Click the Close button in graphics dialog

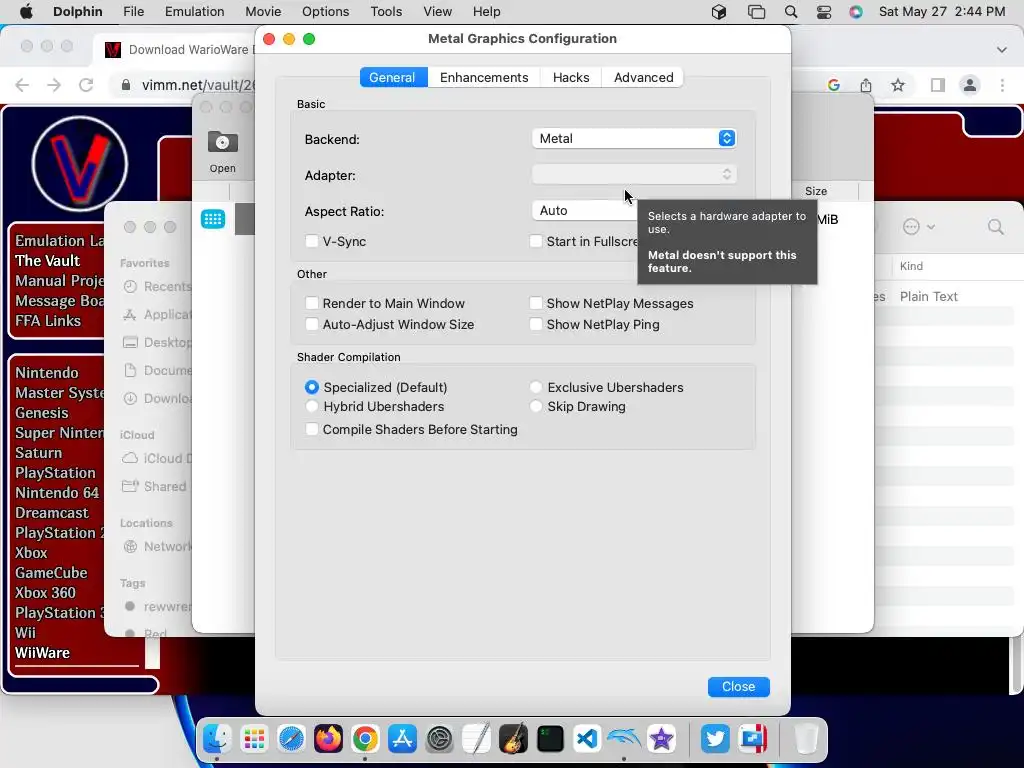[739, 686]
